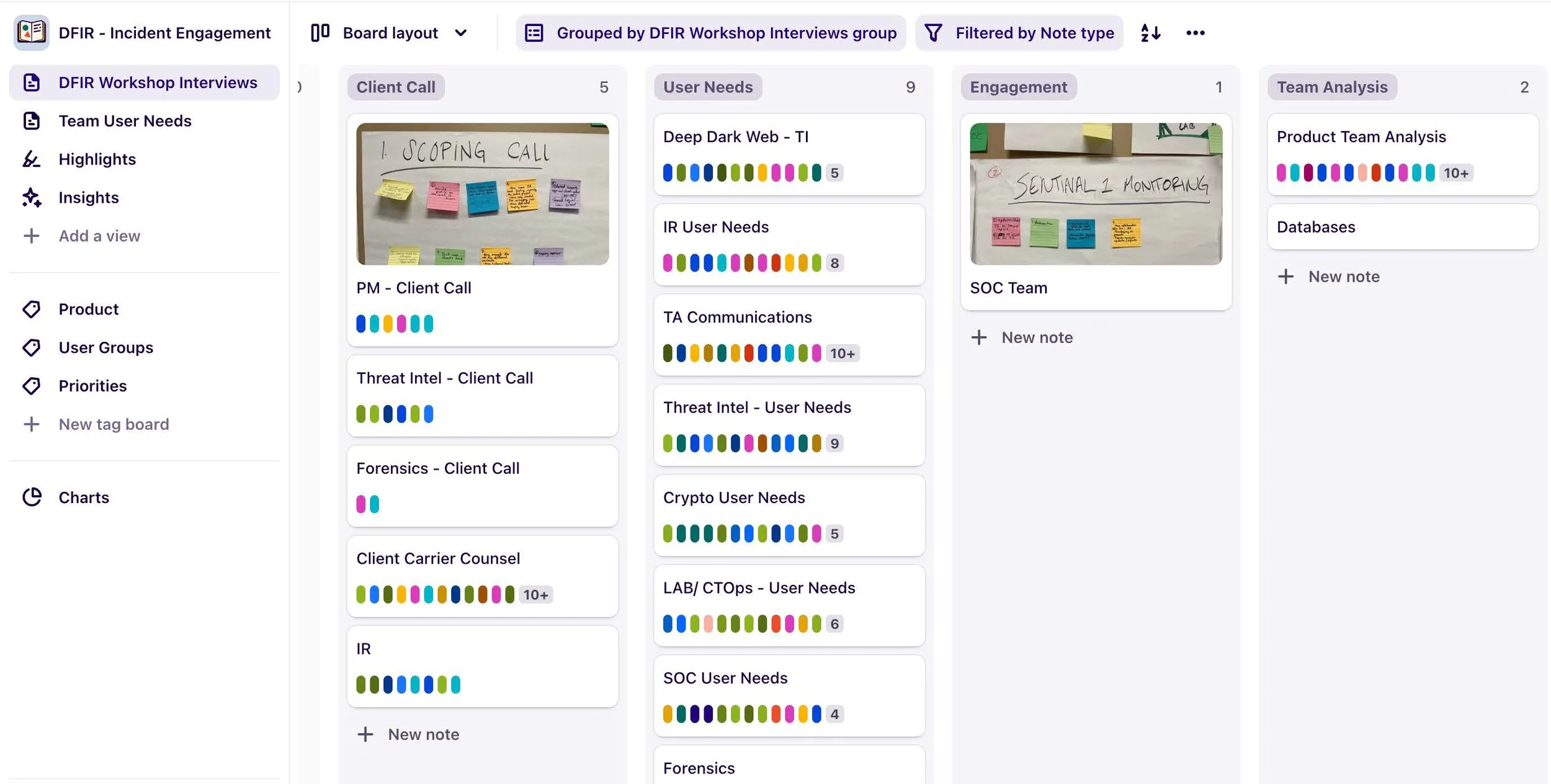Click the Priorities tag icon
1551x784 pixels.
tap(32, 386)
